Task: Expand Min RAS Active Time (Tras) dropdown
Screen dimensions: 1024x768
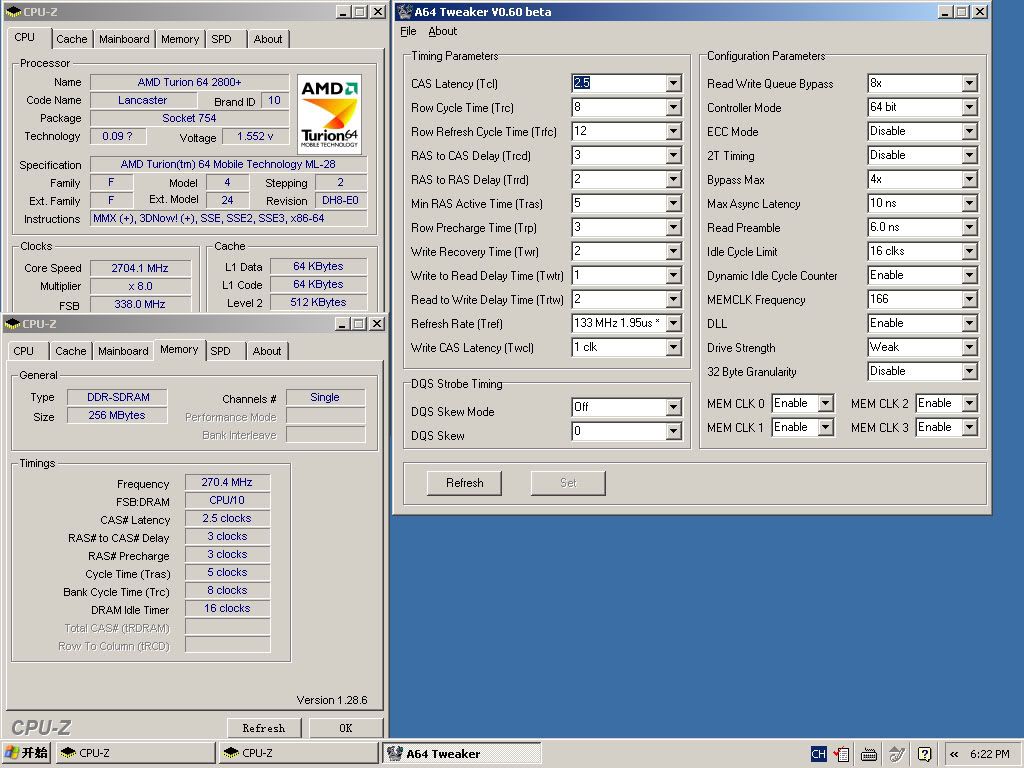Action: [673, 203]
